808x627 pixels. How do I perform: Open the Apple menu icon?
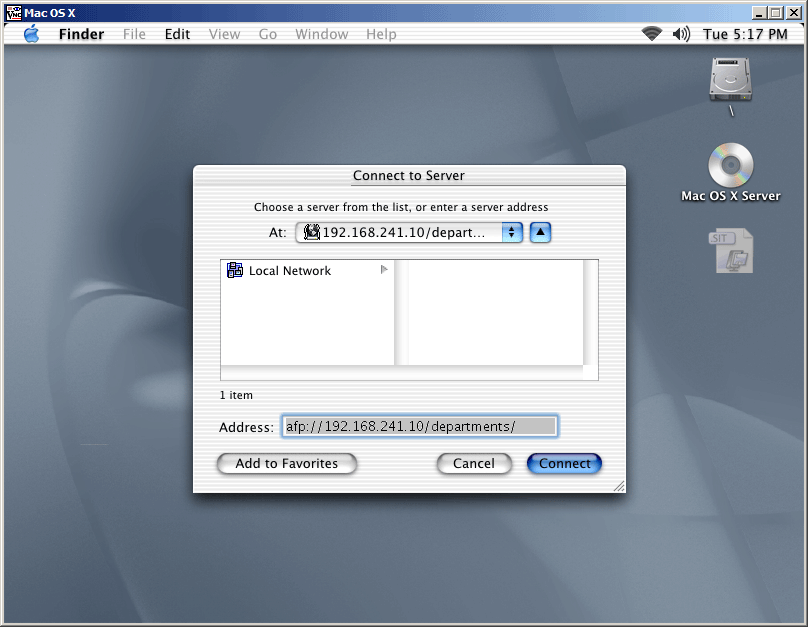point(31,34)
